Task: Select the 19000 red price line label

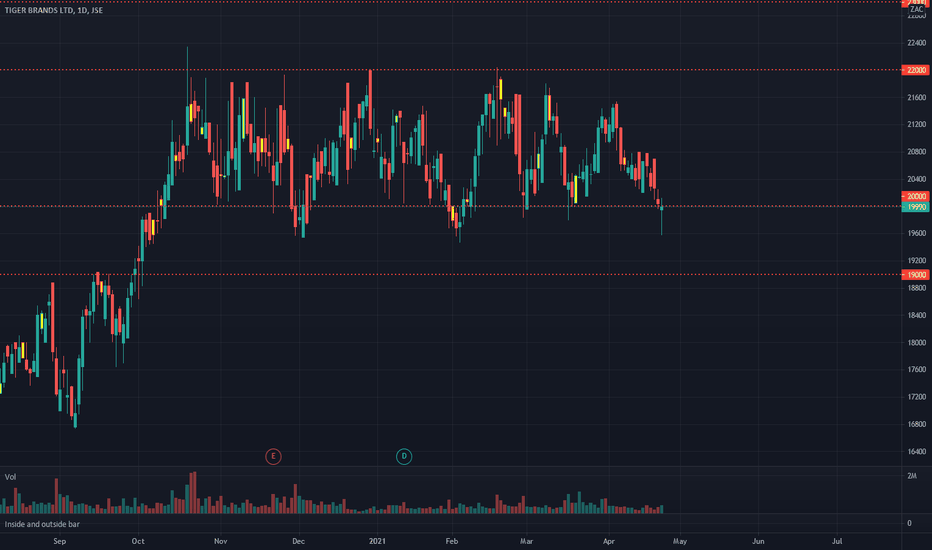Action: (x=915, y=275)
